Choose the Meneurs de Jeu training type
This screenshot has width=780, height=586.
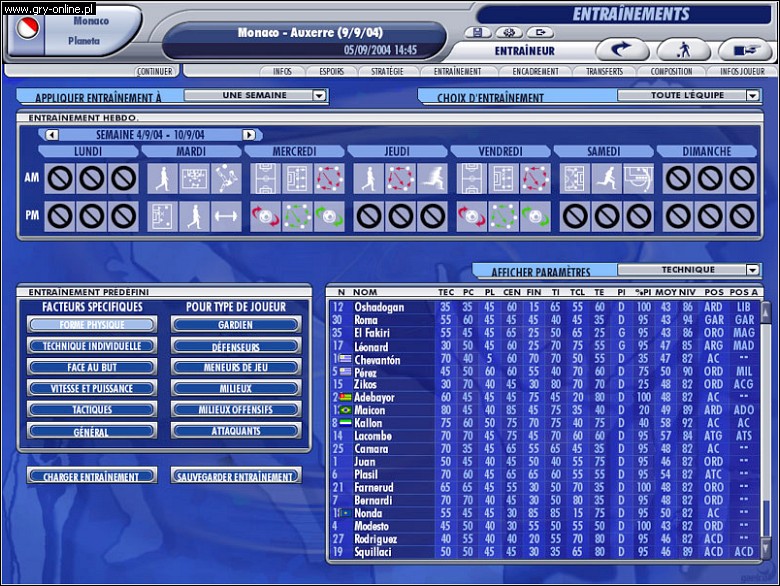point(236,368)
